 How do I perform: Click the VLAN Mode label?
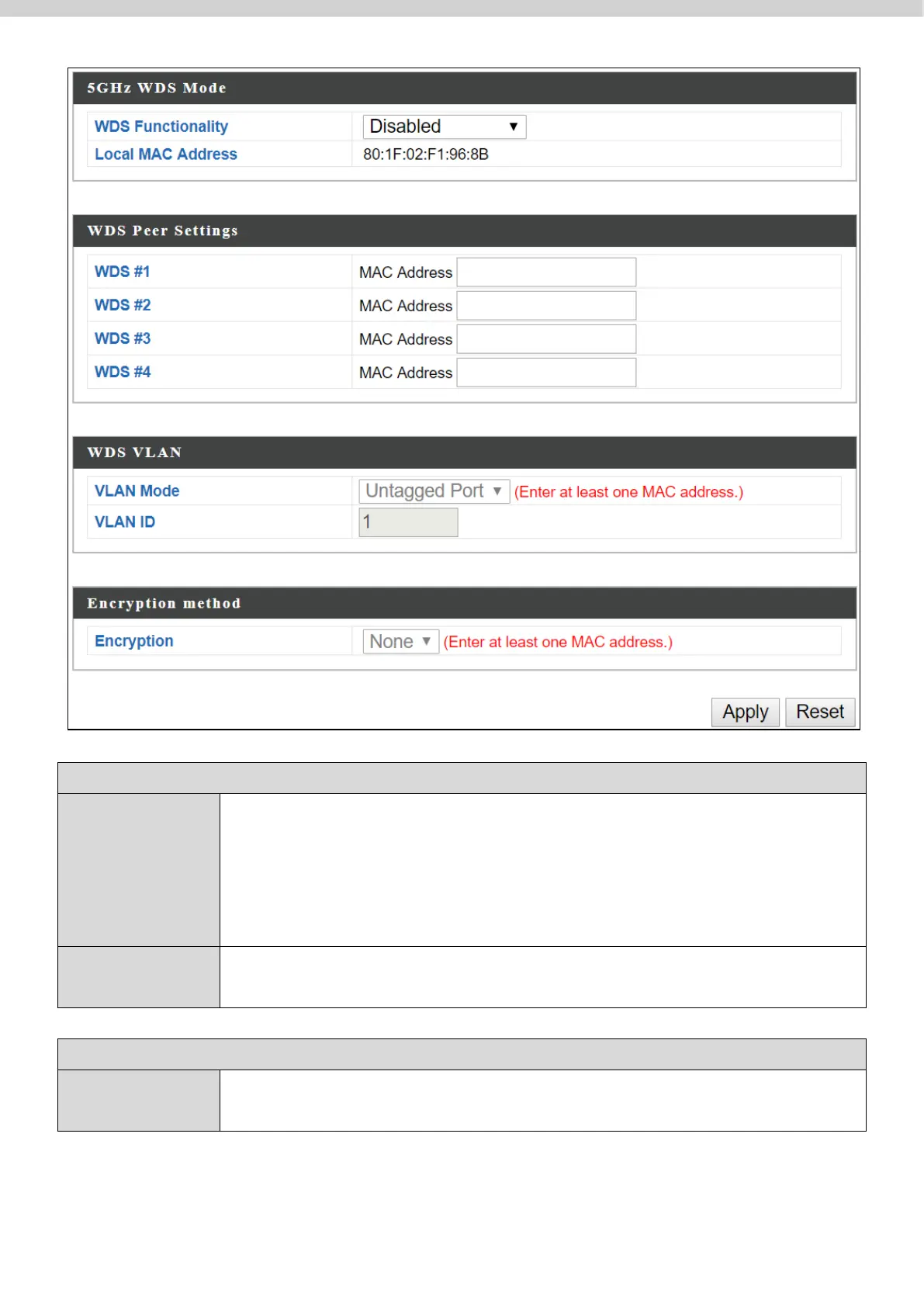pos(137,491)
